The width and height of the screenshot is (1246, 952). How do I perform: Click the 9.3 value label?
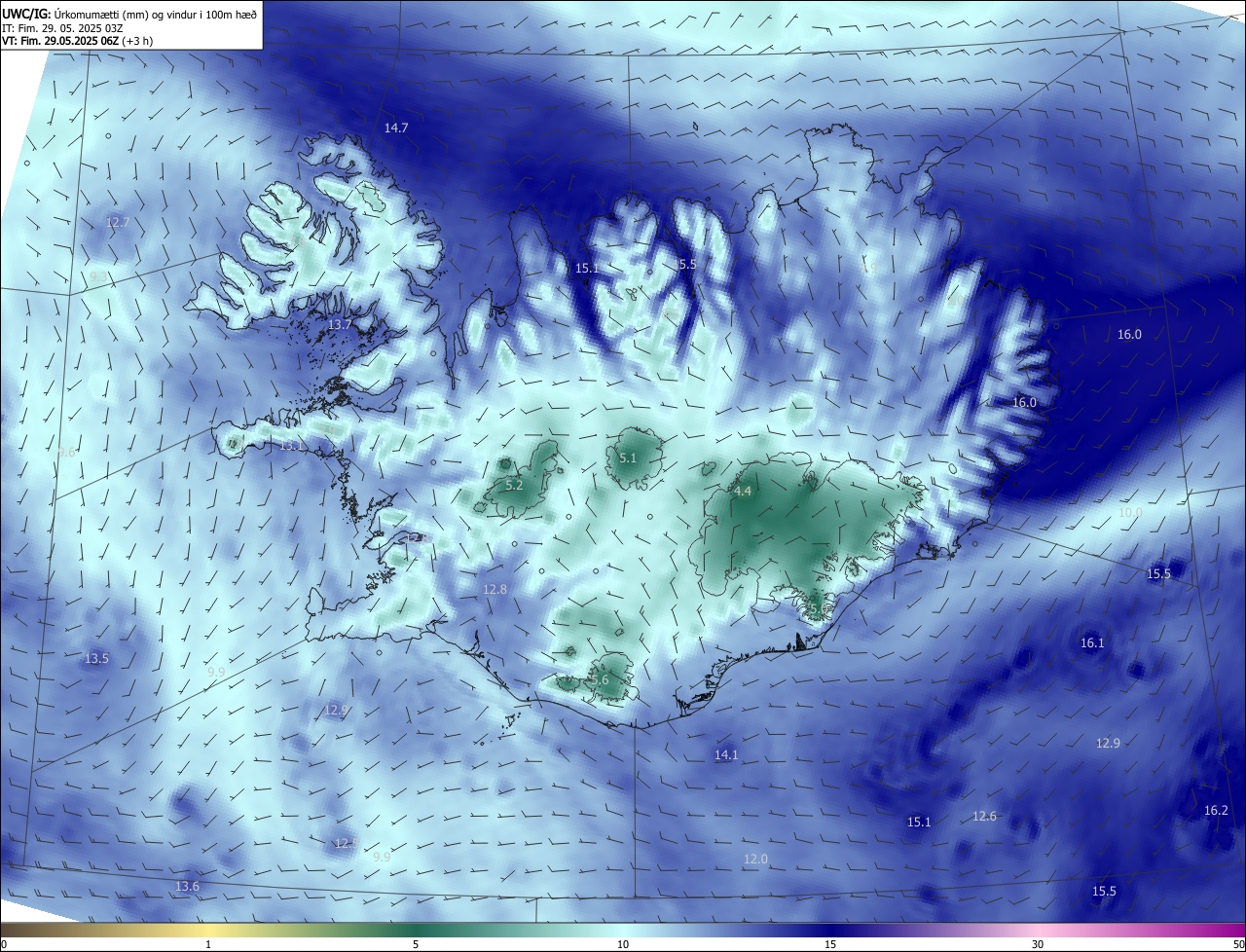click(x=98, y=277)
